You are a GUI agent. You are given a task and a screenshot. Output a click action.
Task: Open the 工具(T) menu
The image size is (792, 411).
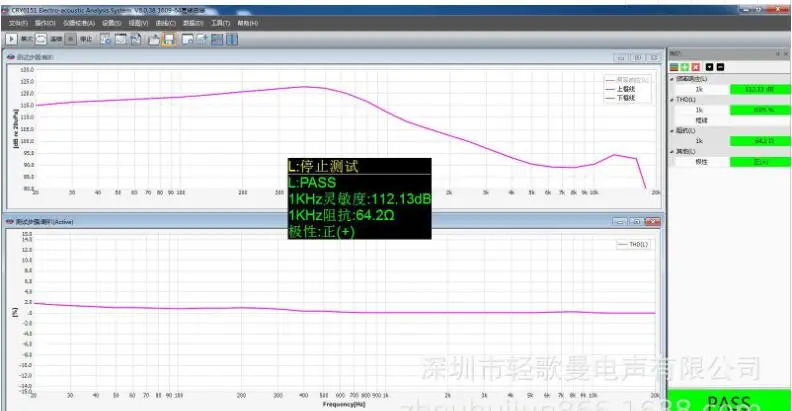point(220,23)
